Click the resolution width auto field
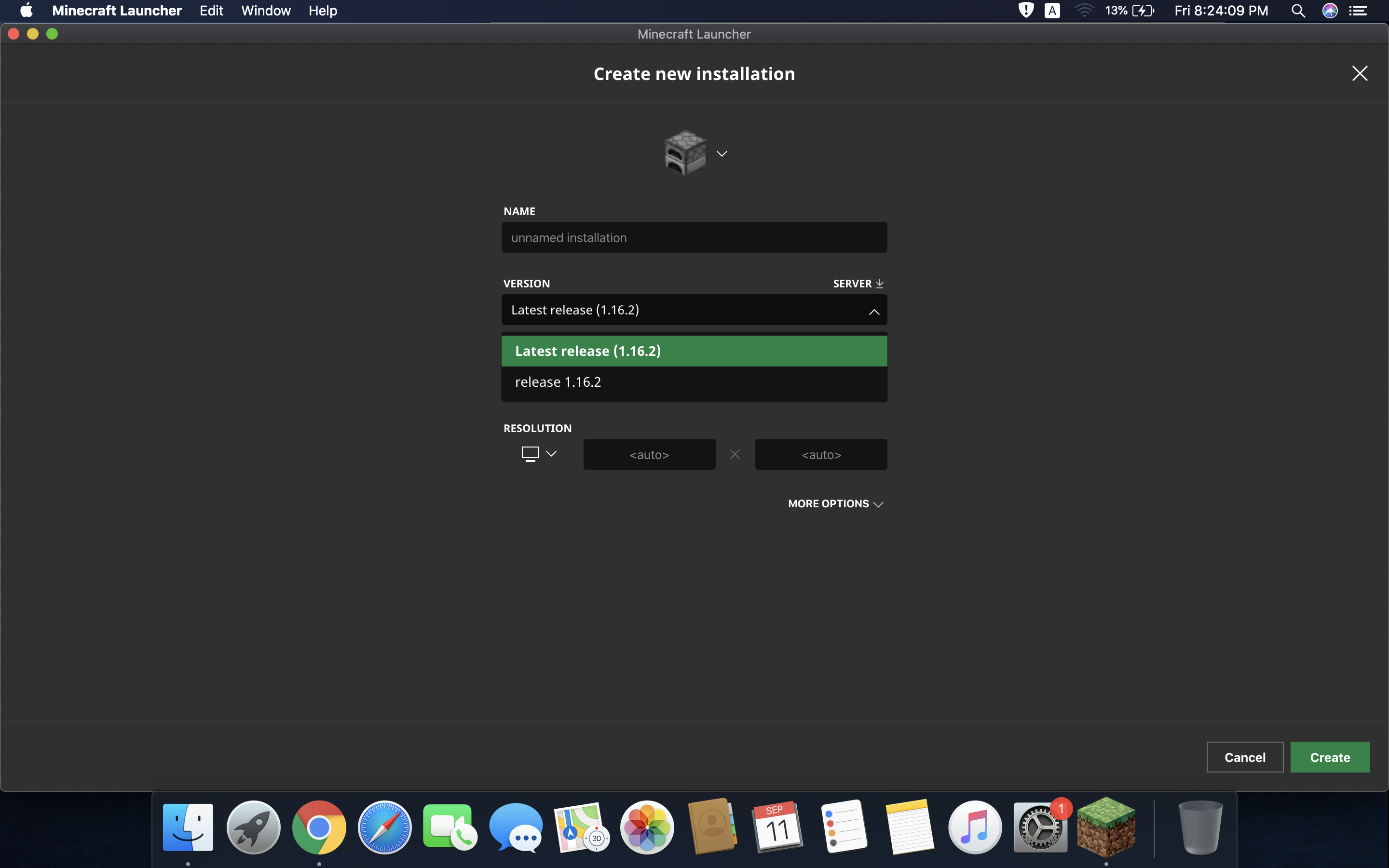 (649, 455)
